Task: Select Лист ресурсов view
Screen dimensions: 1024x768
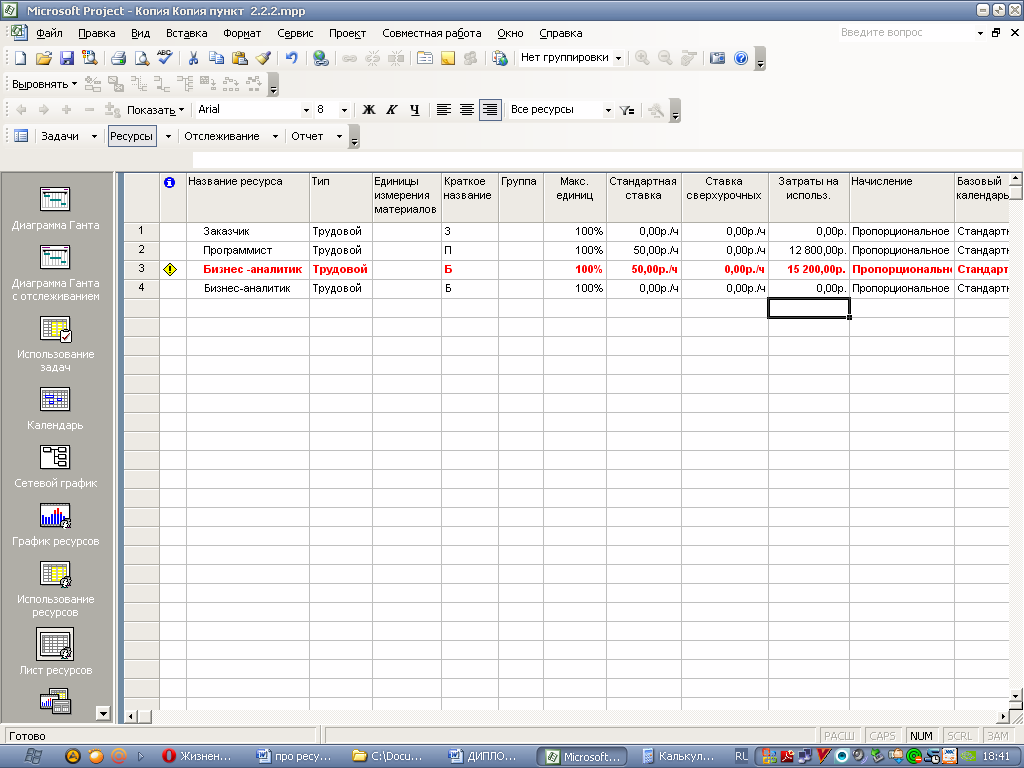Action: point(56,652)
